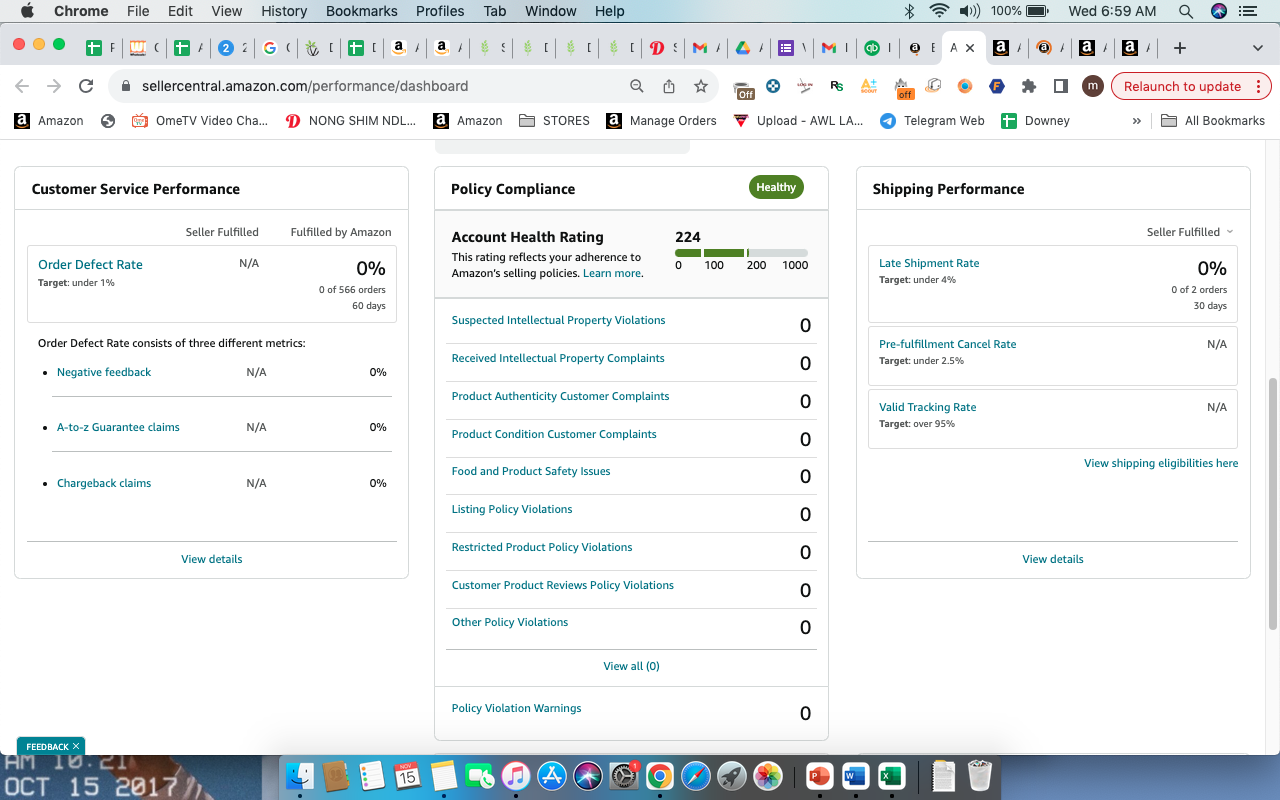The height and width of the screenshot is (800, 1280).
Task: Switch to the Google tab
Action: [276, 47]
